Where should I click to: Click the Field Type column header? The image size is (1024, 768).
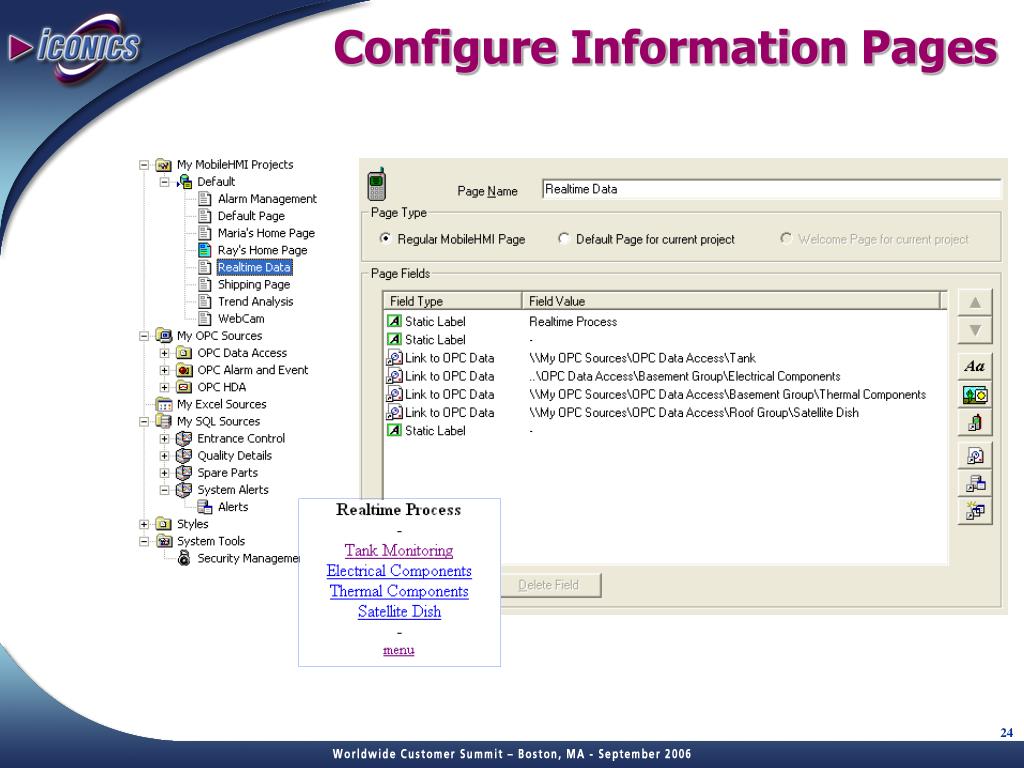(453, 301)
